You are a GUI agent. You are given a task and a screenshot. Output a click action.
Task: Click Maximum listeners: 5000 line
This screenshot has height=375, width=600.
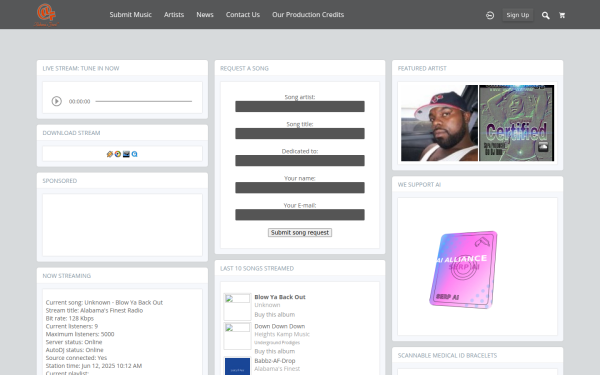(80, 334)
